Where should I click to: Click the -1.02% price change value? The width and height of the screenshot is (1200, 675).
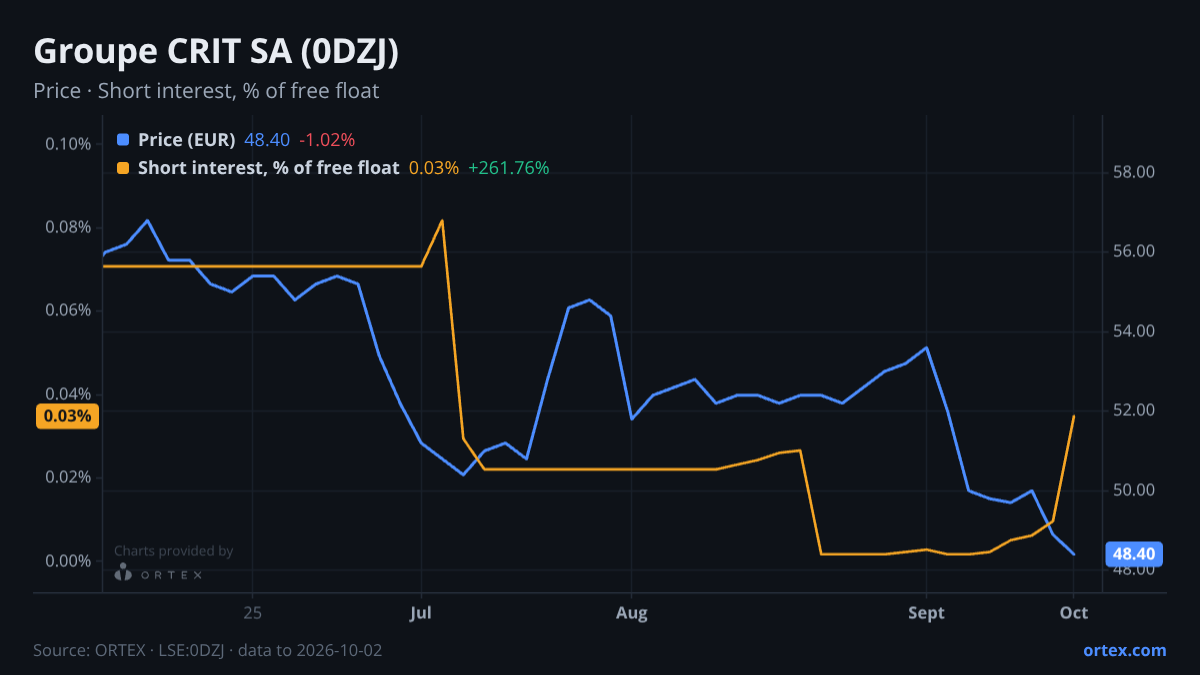click(x=327, y=139)
